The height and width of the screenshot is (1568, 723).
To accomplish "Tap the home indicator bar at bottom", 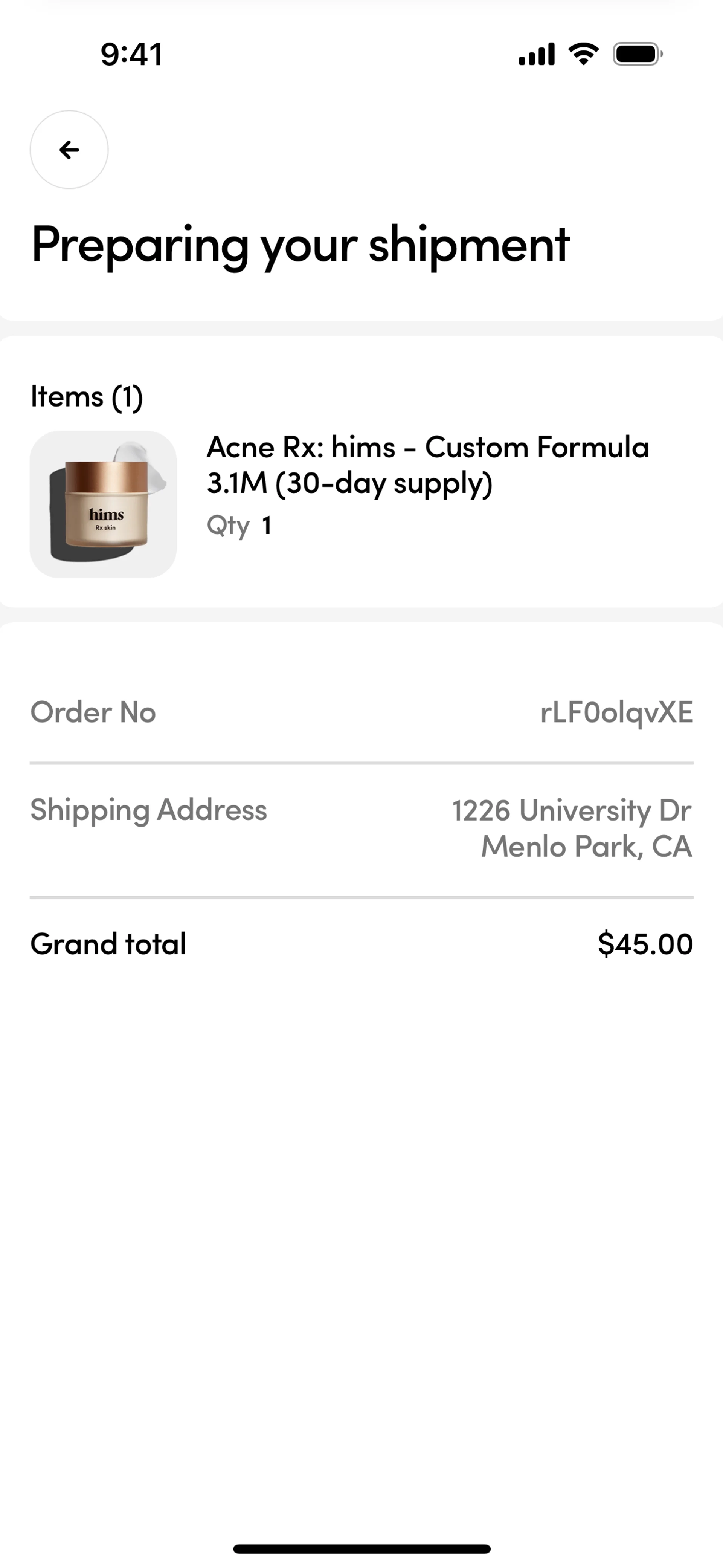I will pyautogui.click(x=361, y=1549).
